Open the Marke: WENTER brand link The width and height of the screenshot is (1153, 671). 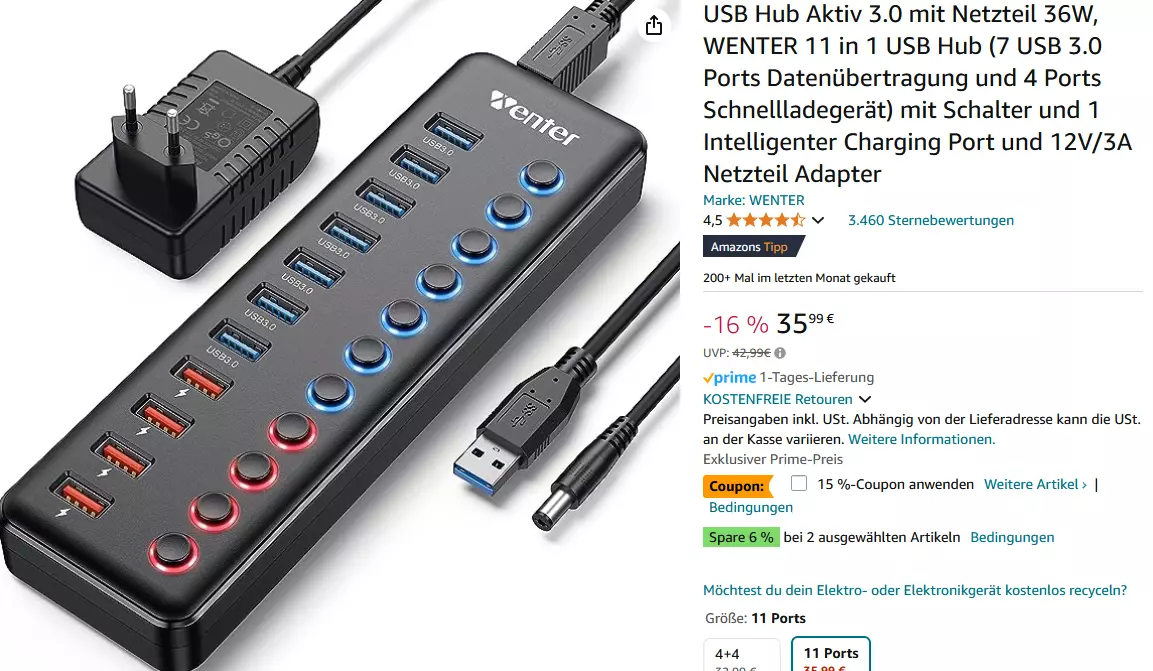(x=754, y=200)
